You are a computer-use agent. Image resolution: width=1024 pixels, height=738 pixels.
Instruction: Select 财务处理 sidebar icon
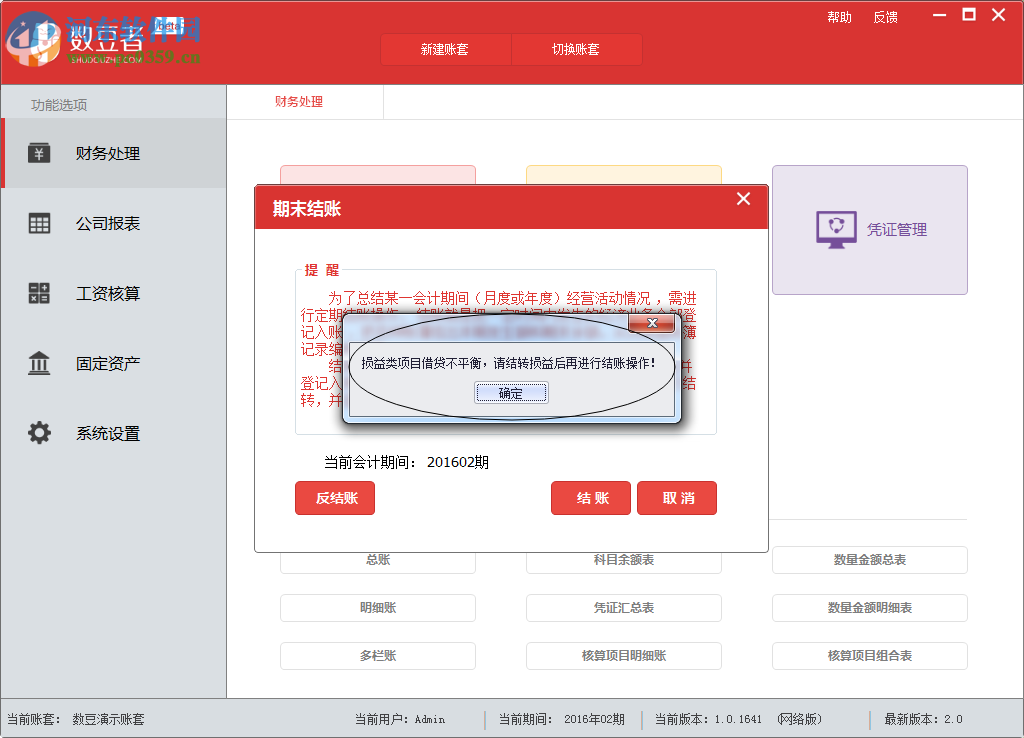click(x=38, y=153)
